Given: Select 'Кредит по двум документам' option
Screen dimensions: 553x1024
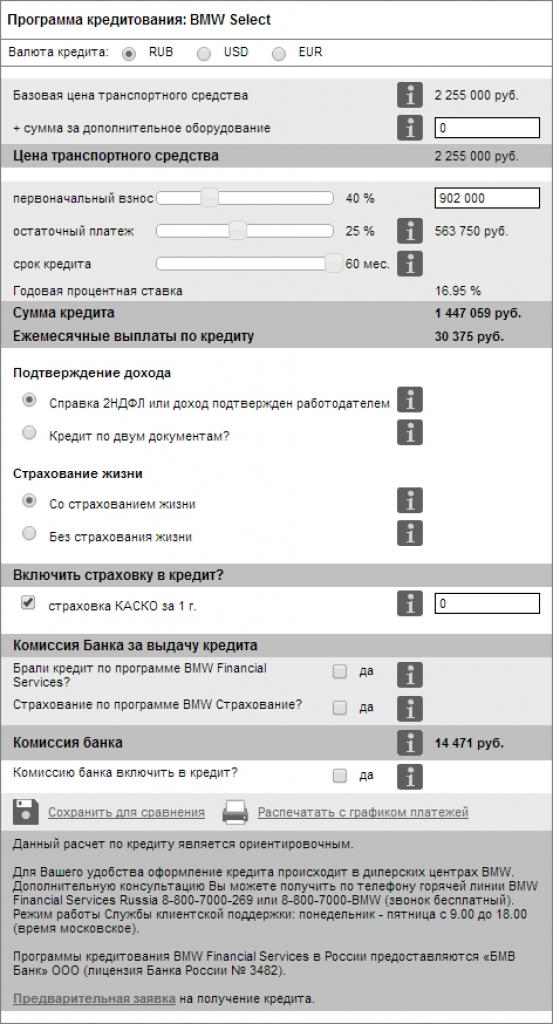Looking at the screenshot, I should [x=29, y=432].
